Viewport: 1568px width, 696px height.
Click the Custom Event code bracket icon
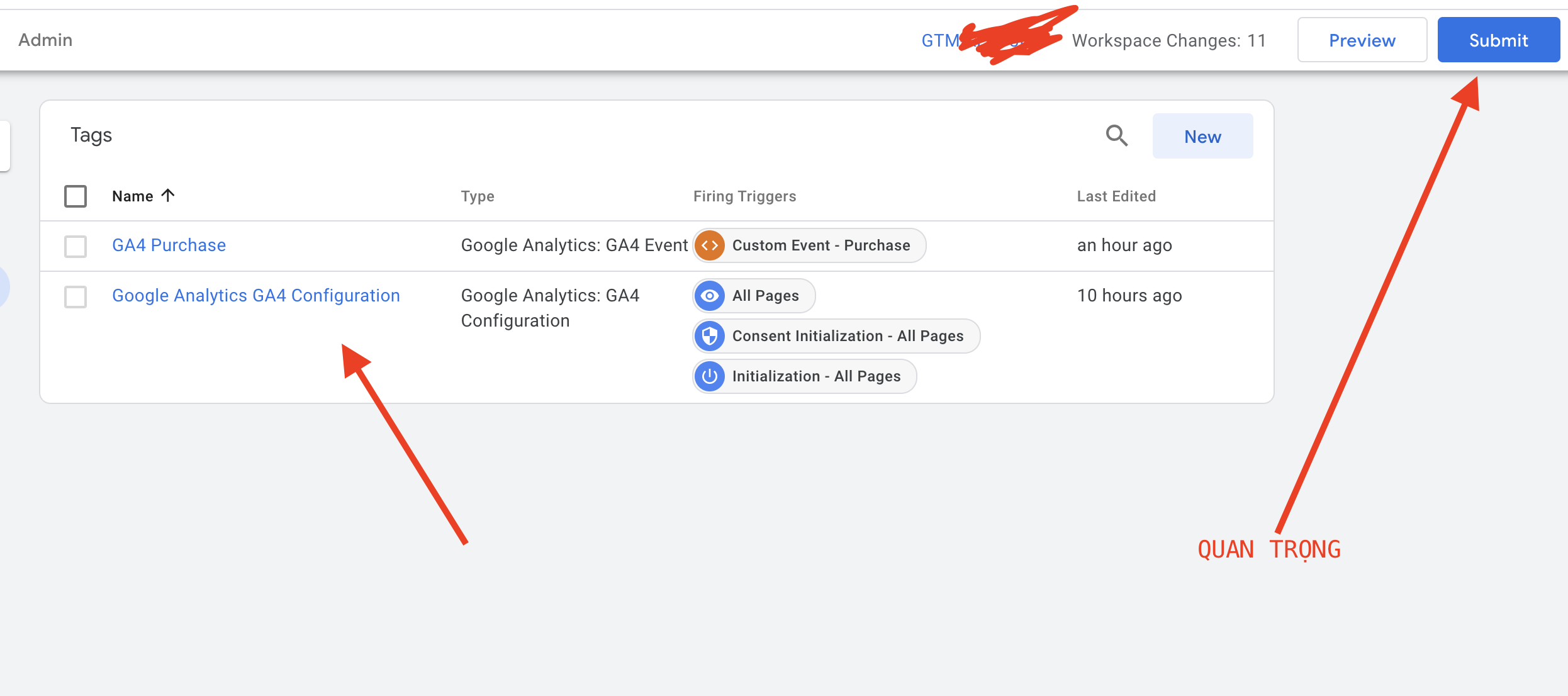point(710,245)
